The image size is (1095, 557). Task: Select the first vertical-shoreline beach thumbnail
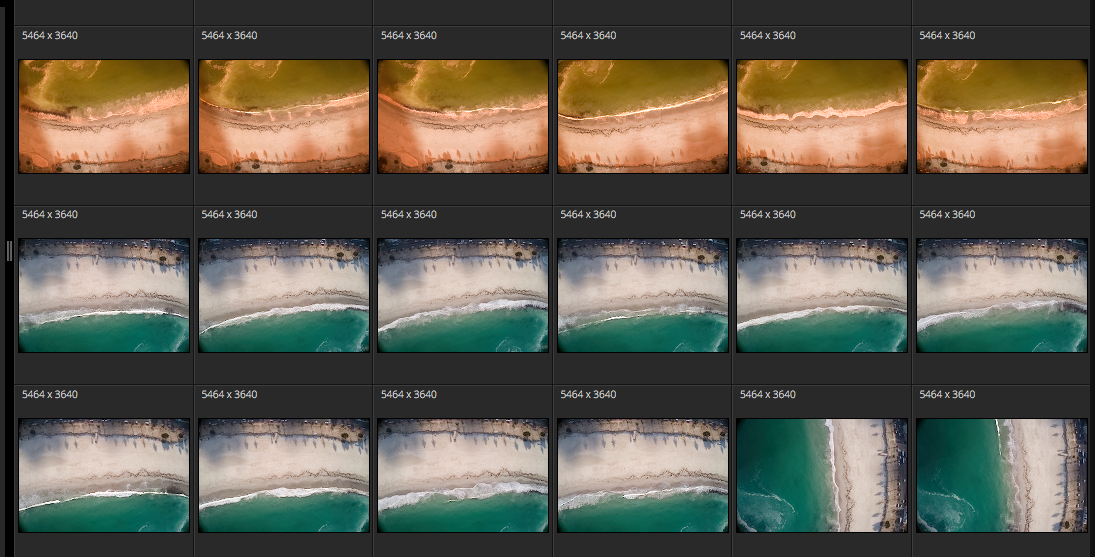point(822,475)
